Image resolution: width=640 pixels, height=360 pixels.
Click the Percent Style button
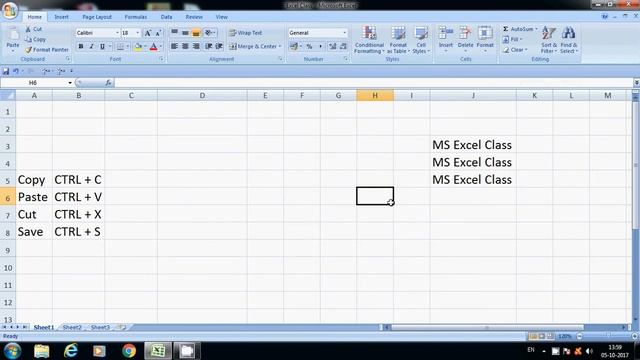[x=309, y=47]
